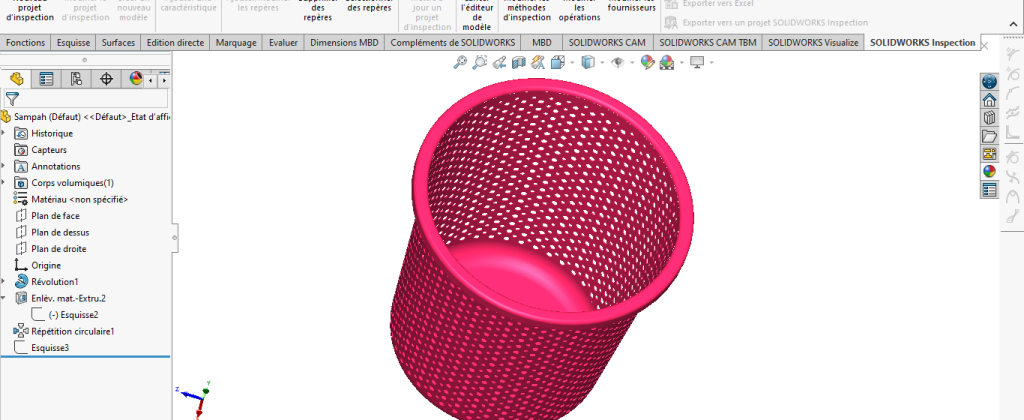Click Lancer l'éditeur de modèle button

[476, 16]
